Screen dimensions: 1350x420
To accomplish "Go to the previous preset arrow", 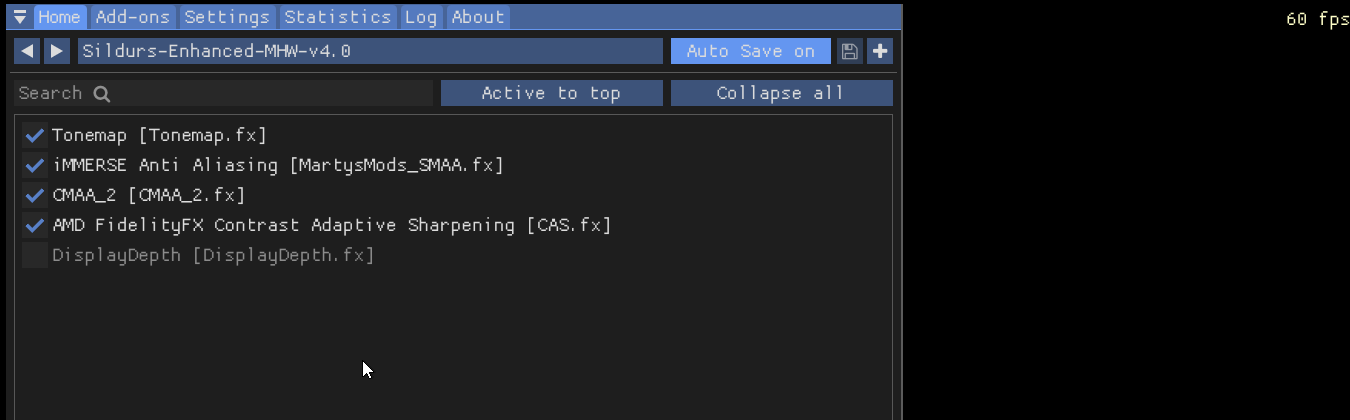I will [27, 51].
